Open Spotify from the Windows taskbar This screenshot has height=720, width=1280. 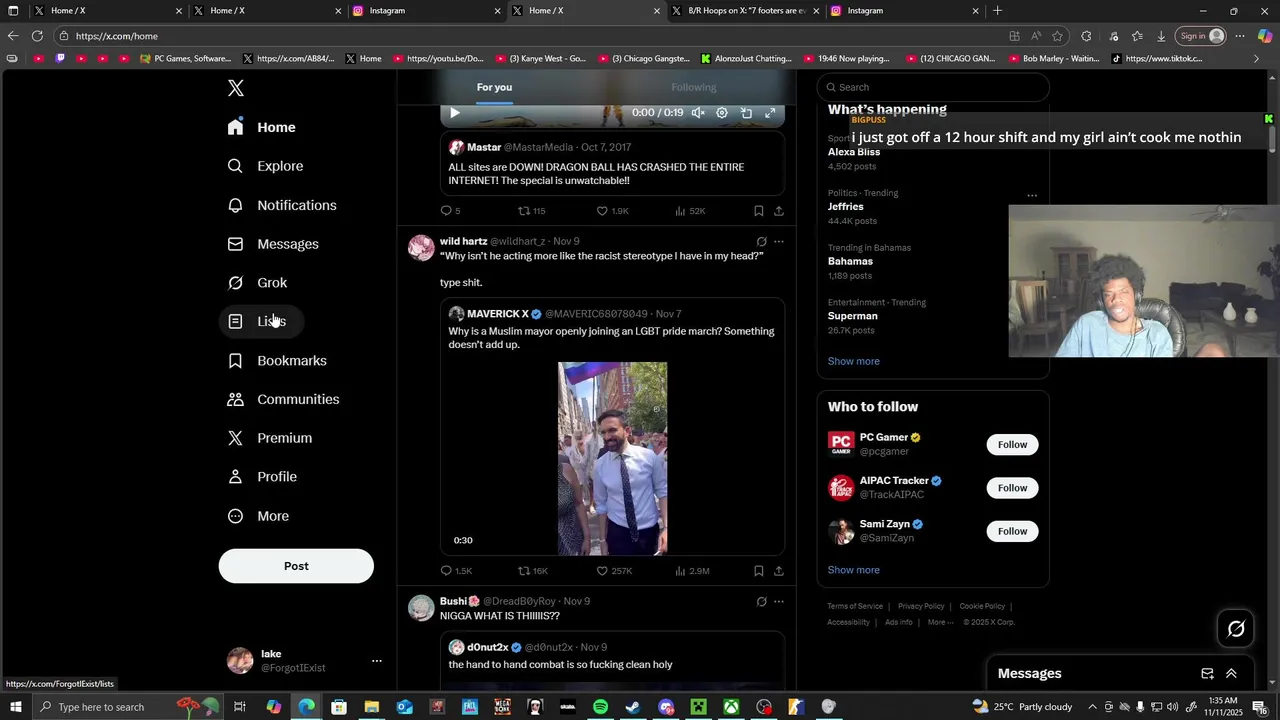[600, 707]
